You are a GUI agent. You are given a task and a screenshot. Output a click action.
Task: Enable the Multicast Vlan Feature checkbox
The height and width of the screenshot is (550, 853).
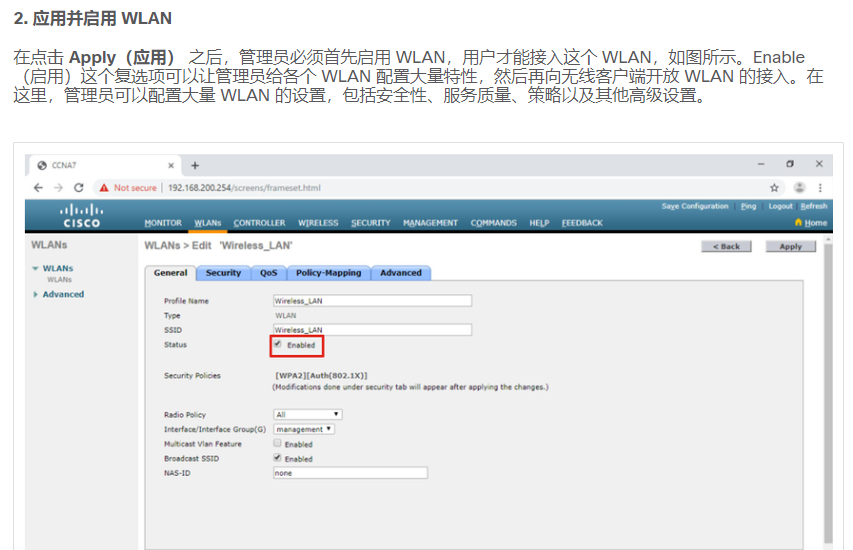click(x=278, y=443)
